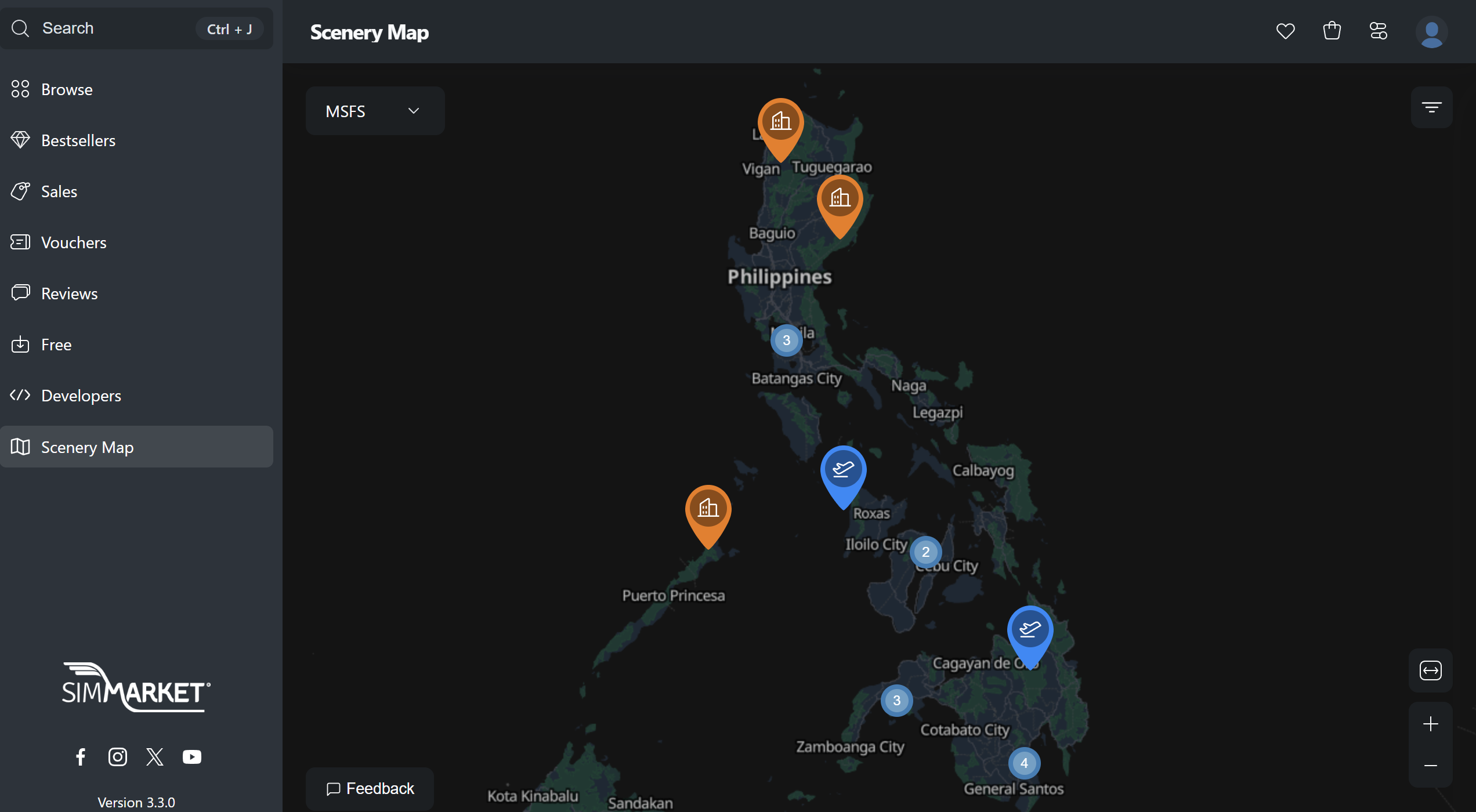1476x812 pixels.
Task: Expand the 4-scenery cluster near General Santos
Action: click(x=1024, y=763)
